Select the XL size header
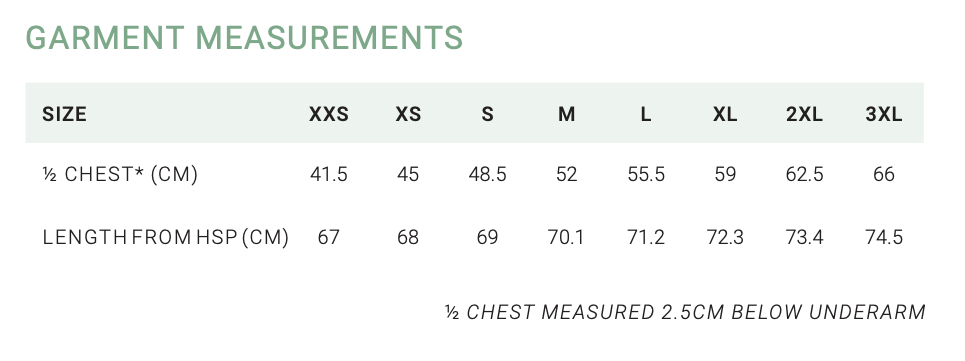 (x=725, y=114)
